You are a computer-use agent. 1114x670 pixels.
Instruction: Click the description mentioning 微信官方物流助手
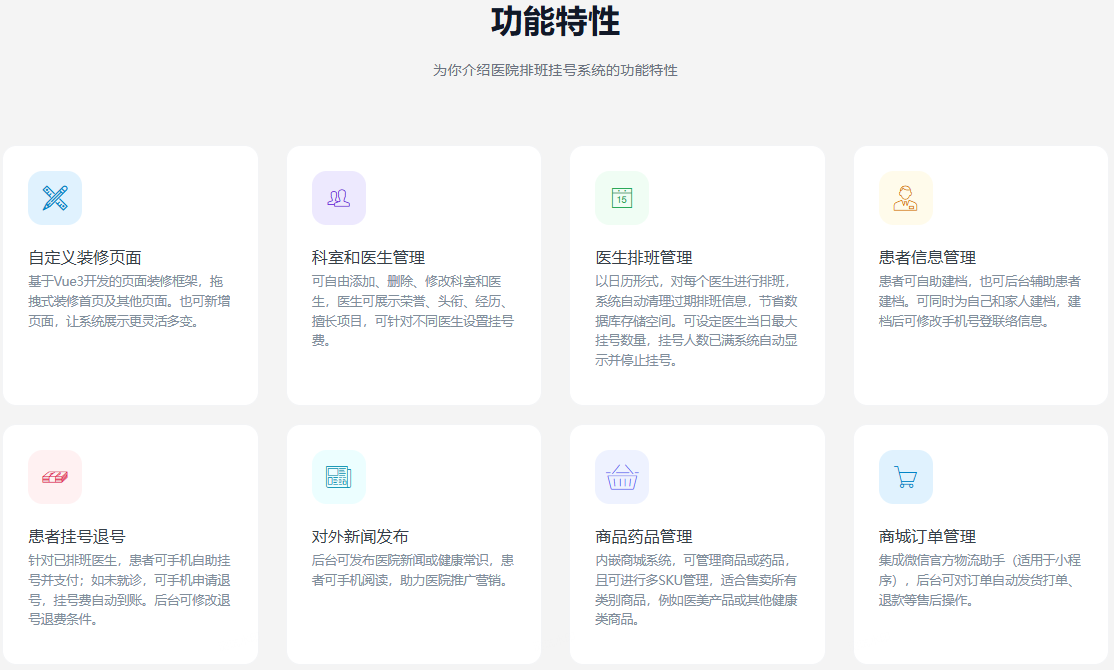[976, 580]
